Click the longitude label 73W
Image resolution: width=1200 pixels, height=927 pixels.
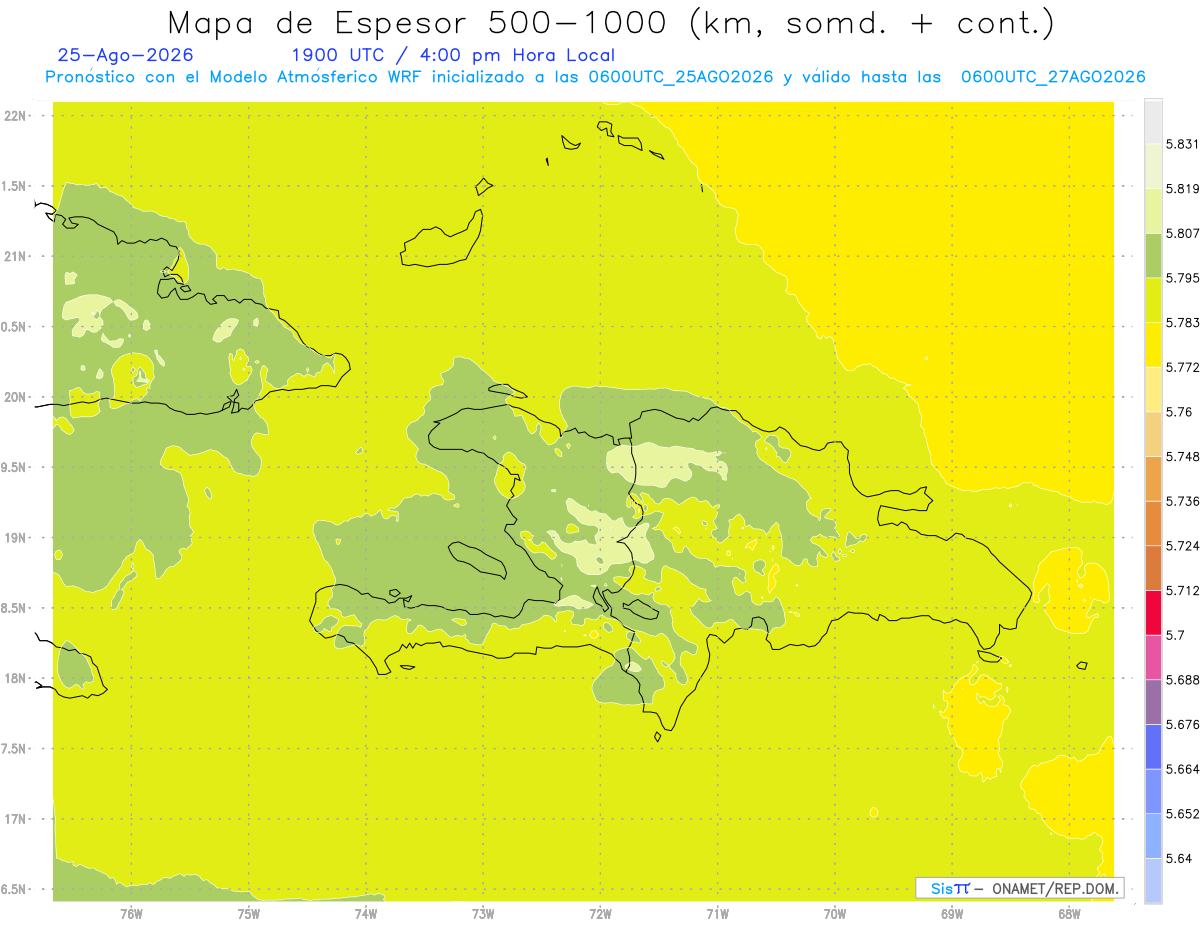pos(483,913)
